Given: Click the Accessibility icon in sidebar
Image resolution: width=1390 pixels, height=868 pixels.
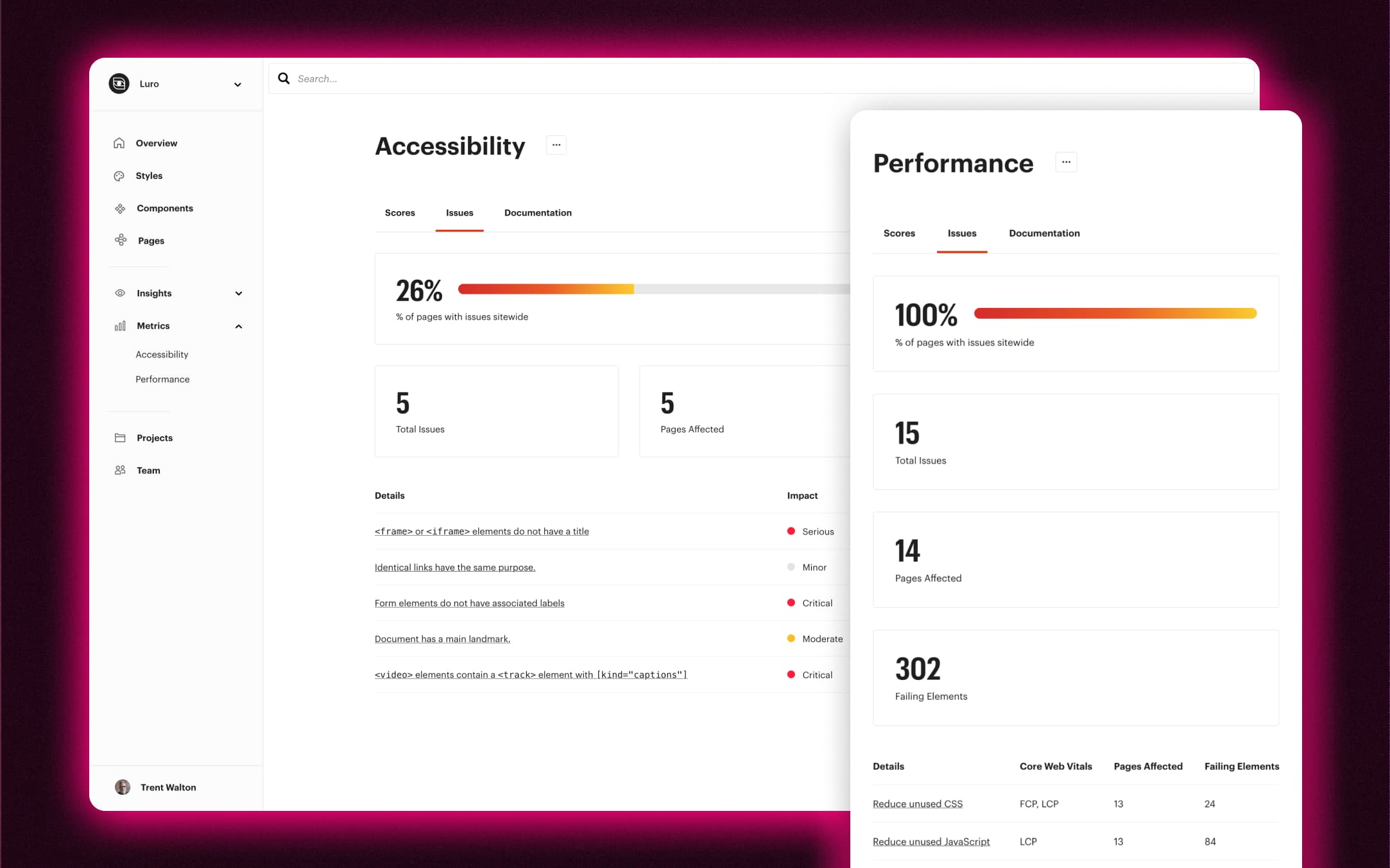Looking at the screenshot, I should (161, 354).
